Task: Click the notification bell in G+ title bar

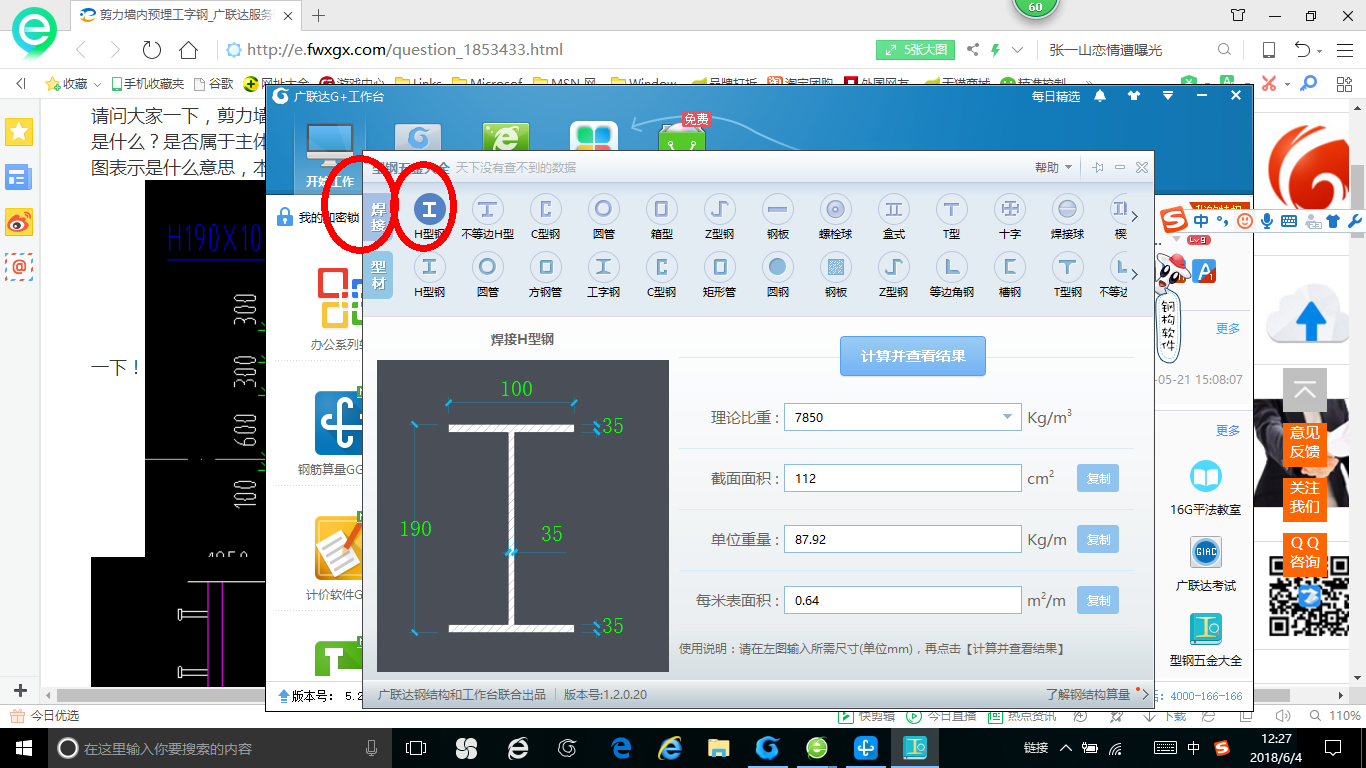Action: 1100,96
